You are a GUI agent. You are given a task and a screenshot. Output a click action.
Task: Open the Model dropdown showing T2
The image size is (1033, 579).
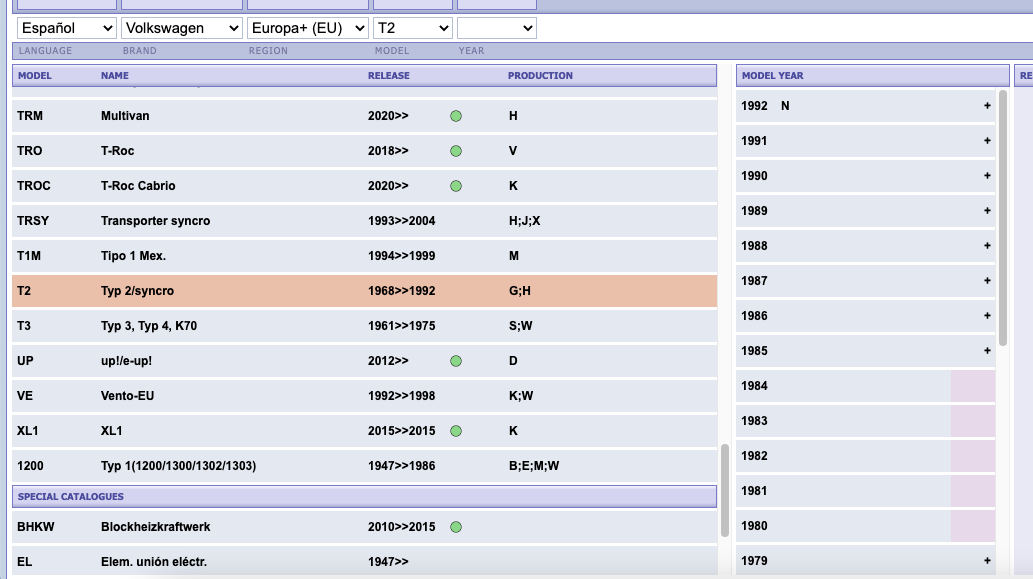pyautogui.click(x=413, y=28)
